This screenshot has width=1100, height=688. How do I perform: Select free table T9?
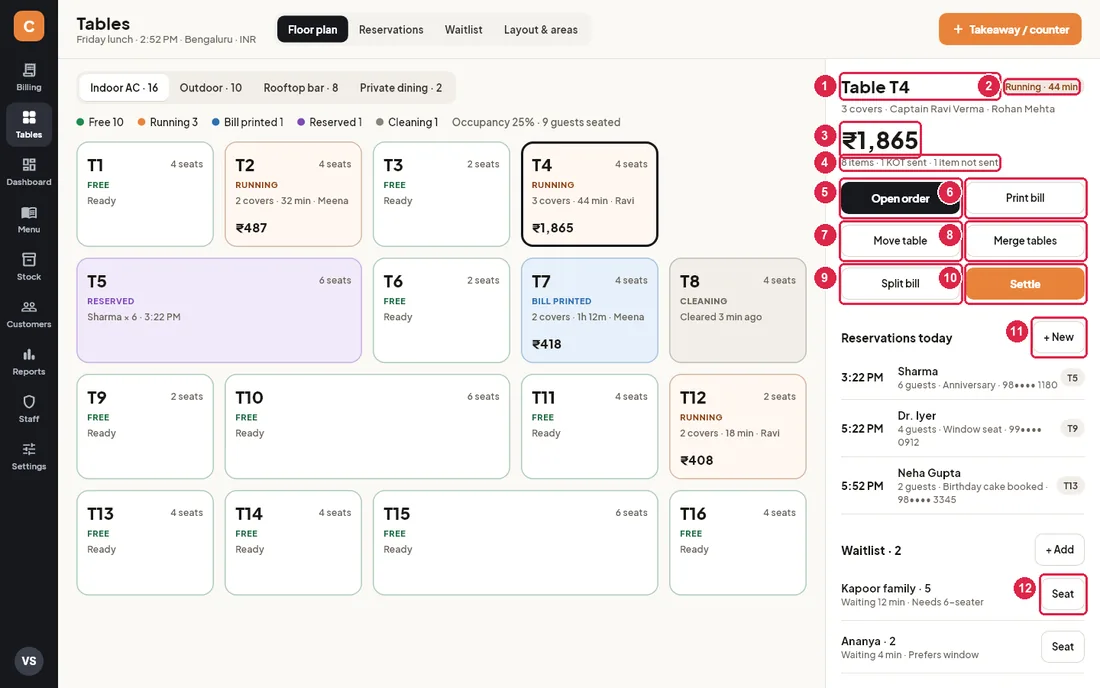[x=145, y=426]
